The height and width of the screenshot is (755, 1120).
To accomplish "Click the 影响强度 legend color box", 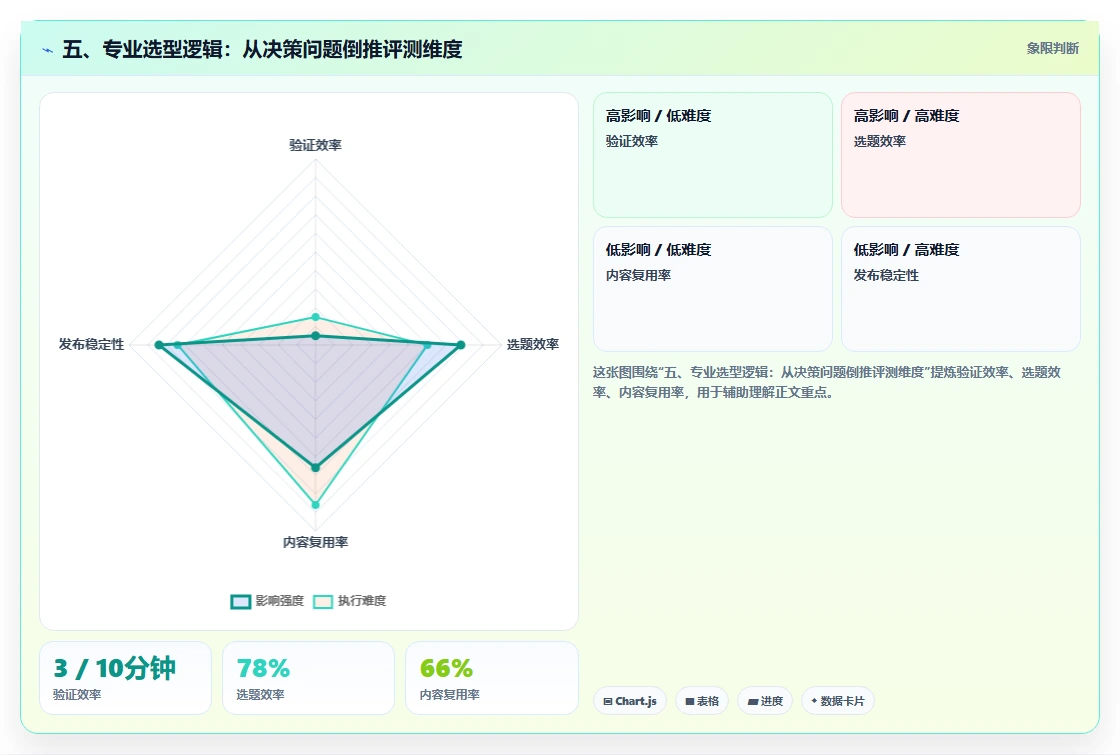I will coord(241,601).
